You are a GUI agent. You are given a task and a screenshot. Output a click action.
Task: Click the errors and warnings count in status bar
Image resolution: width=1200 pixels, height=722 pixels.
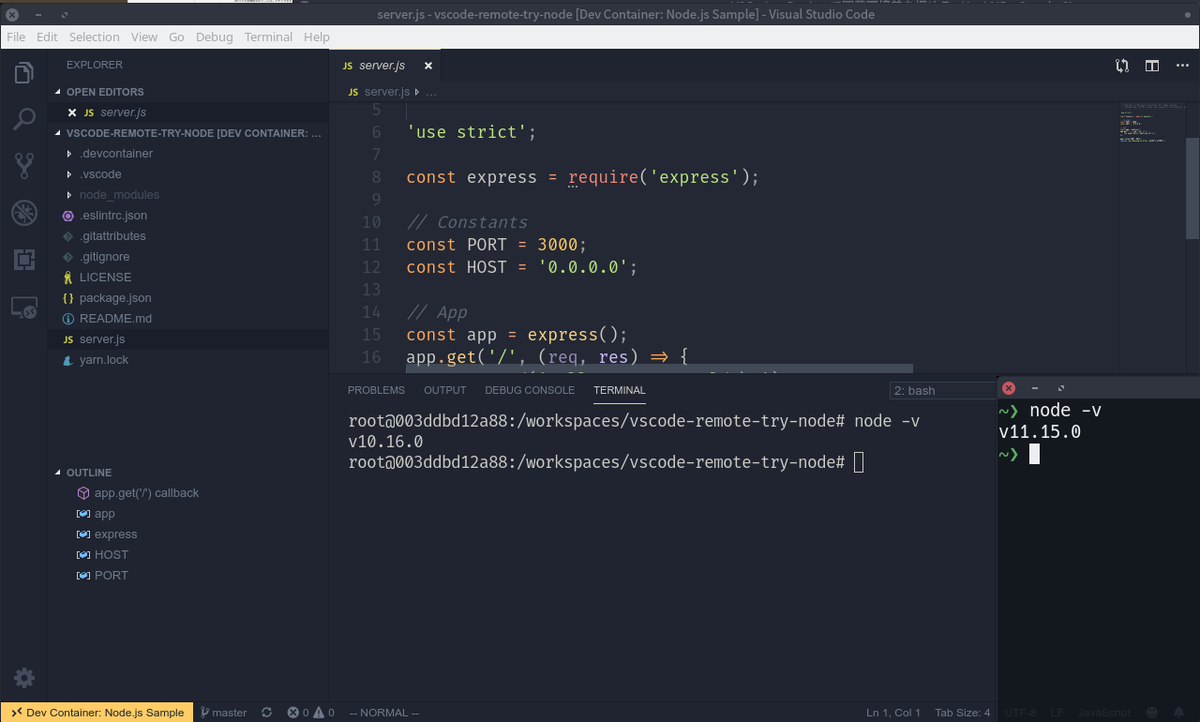(x=311, y=712)
